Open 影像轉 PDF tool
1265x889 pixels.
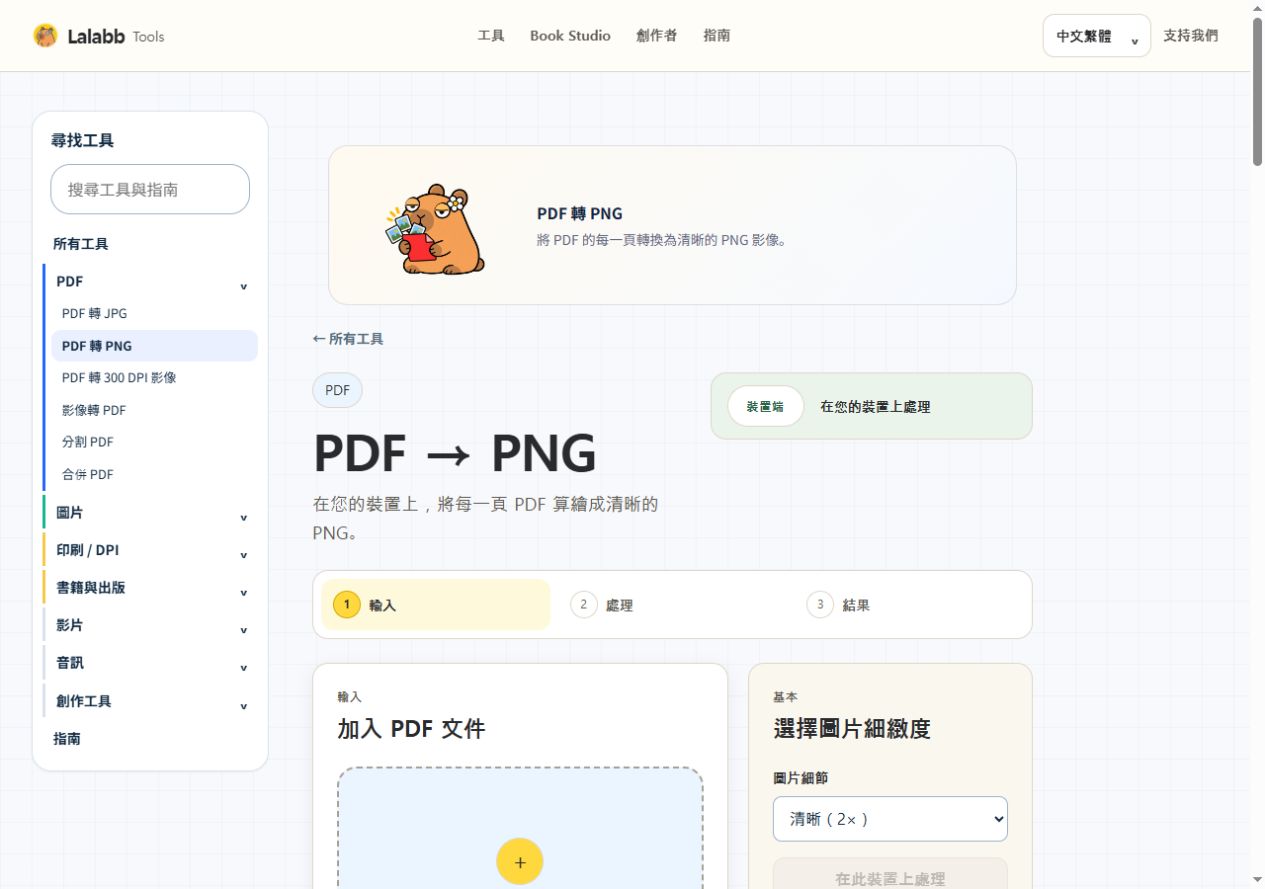tap(94, 410)
